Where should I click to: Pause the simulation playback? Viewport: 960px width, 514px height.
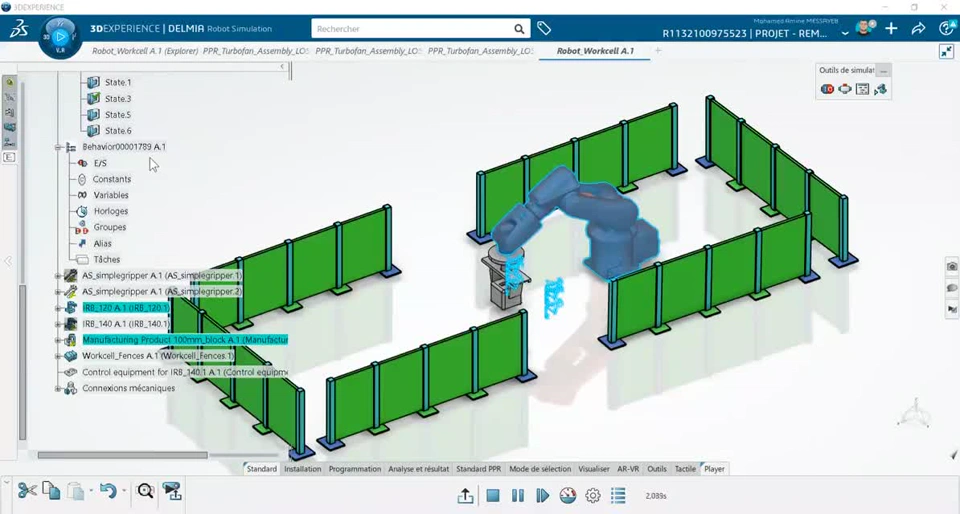tap(518, 496)
